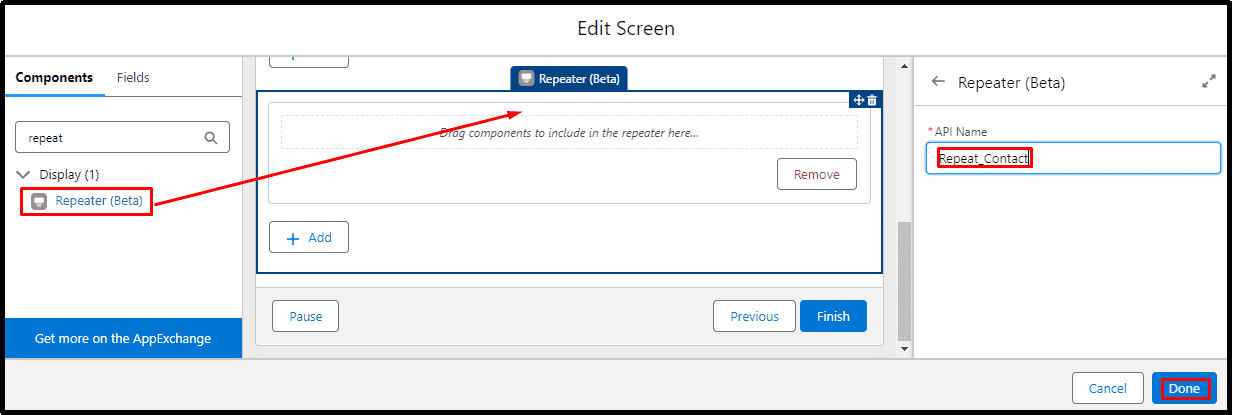Click the trash icon on the Repeater component
Image resolution: width=1233 pixels, height=415 pixels.
[x=872, y=100]
